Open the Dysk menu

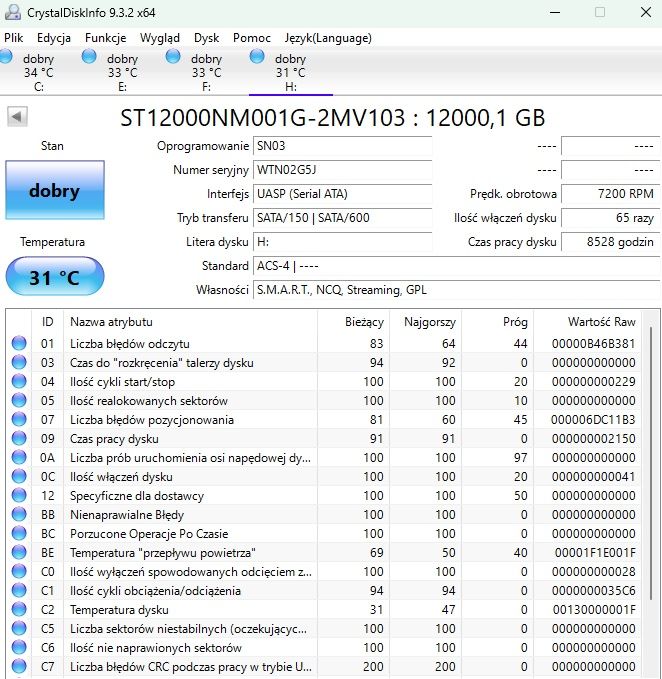pyautogui.click(x=207, y=38)
